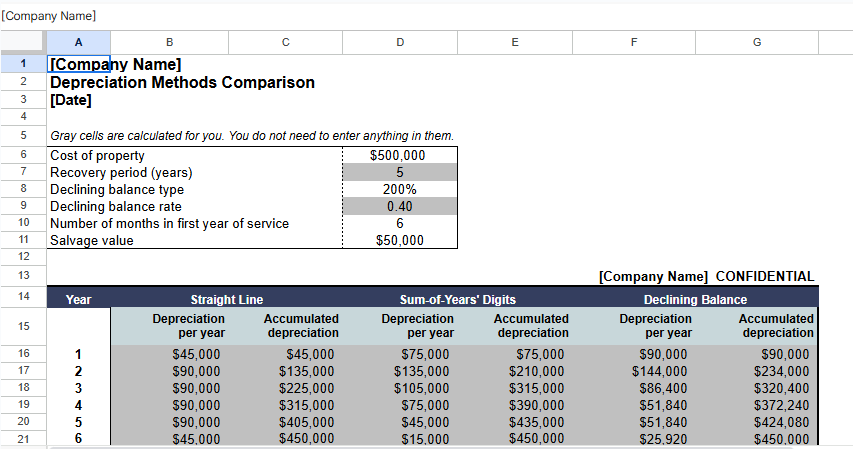The height and width of the screenshot is (449, 853).
Task: Select the [Date] placeholder cell
Action: coord(71,100)
